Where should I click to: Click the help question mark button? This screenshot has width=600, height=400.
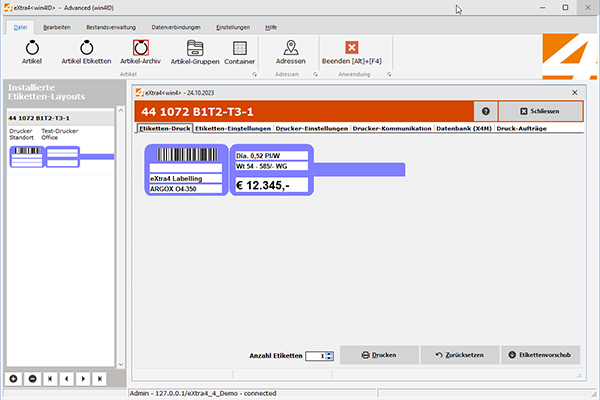pyautogui.click(x=485, y=112)
